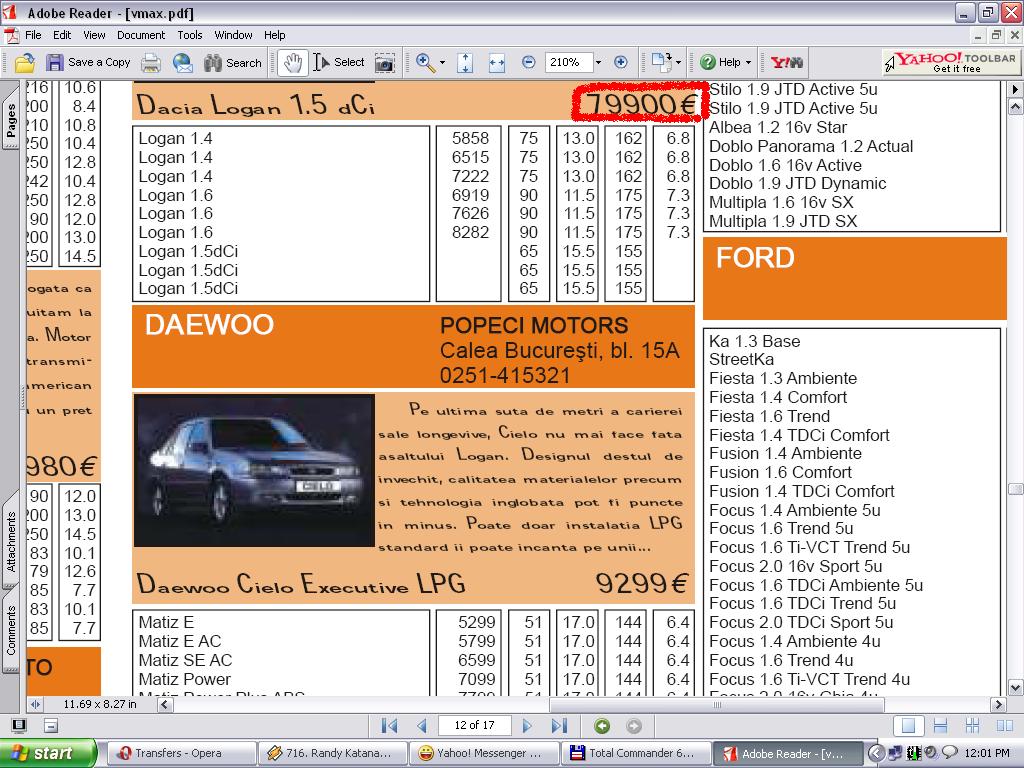Click the Snapshot camera tool
The height and width of the screenshot is (768, 1024).
tap(384, 62)
